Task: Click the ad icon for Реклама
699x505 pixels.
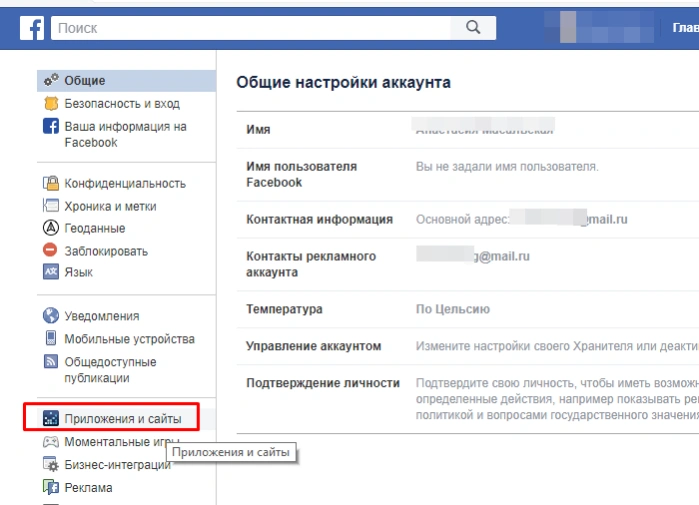Action: click(x=51, y=487)
